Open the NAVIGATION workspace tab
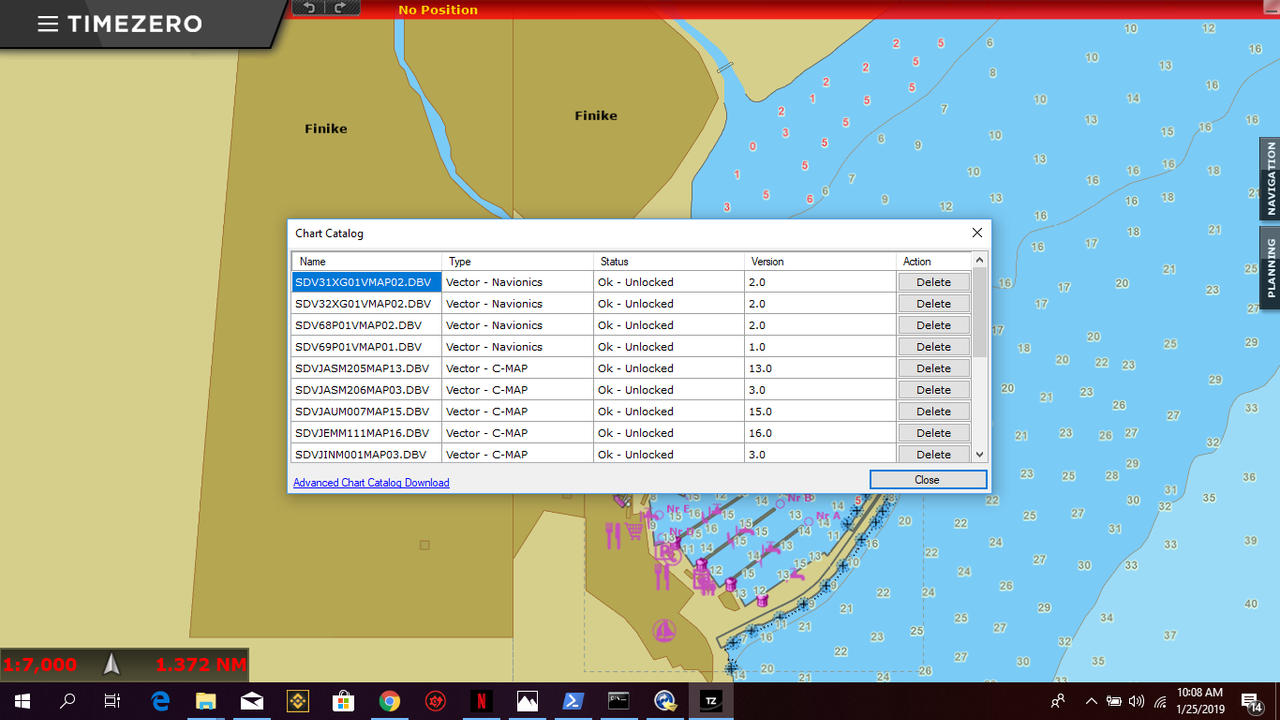The width and height of the screenshot is (1280, 720). 1270,179
